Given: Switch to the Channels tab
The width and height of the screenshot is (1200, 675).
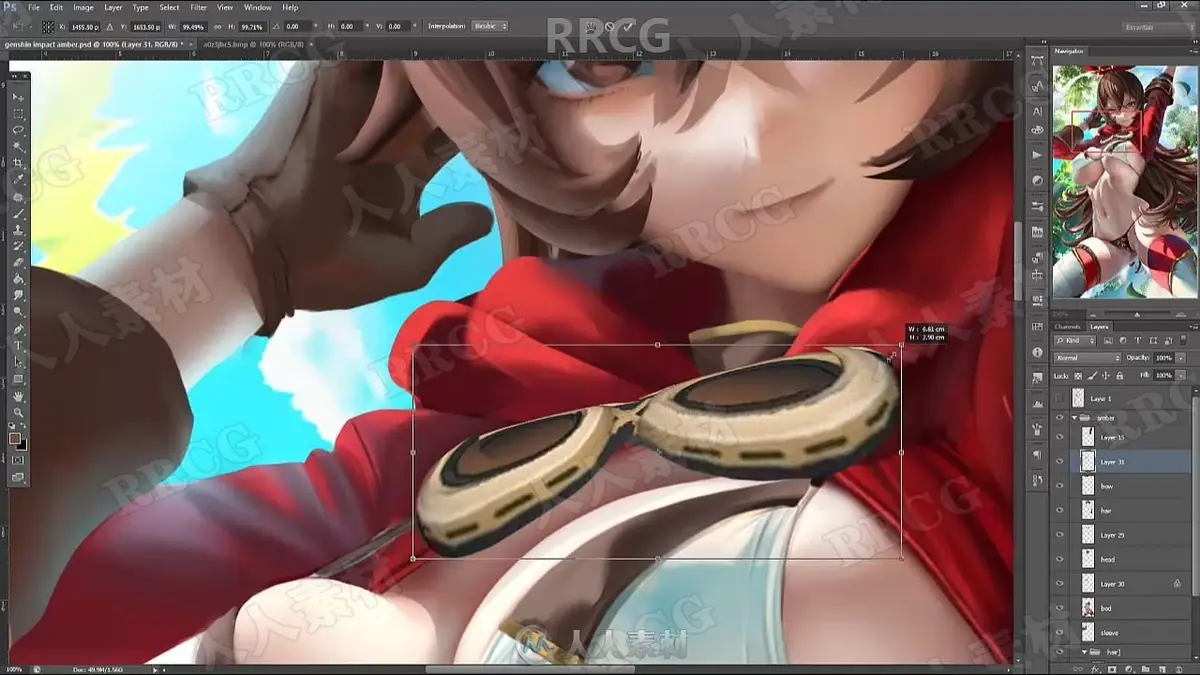Looking at the screenshot, I should (1067, 327).
